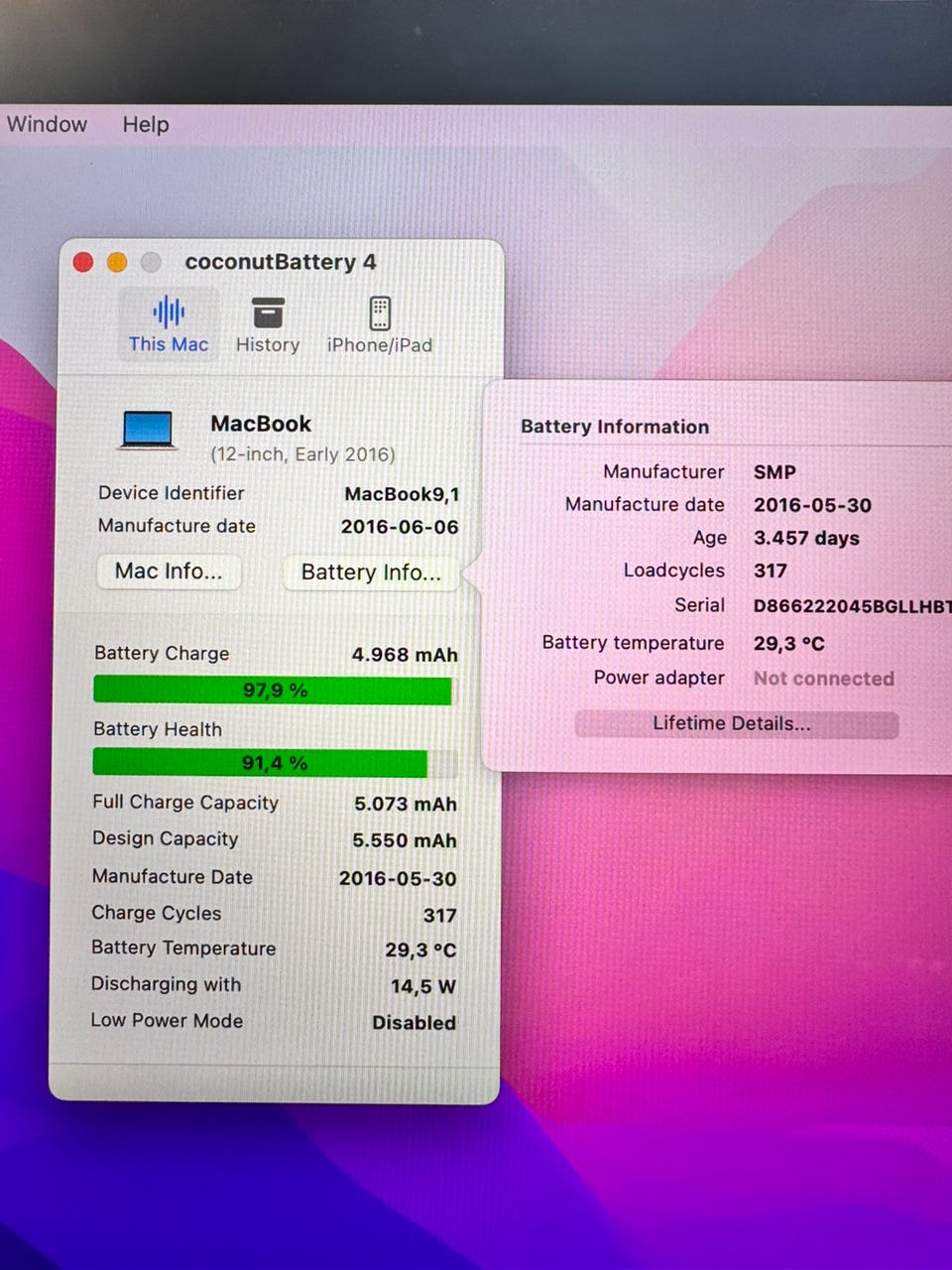The height and width of the screenshot is (1270, 952).
Task: Click the (12-inch, Early 2016) subtitle
Action: tap(302, 454)
